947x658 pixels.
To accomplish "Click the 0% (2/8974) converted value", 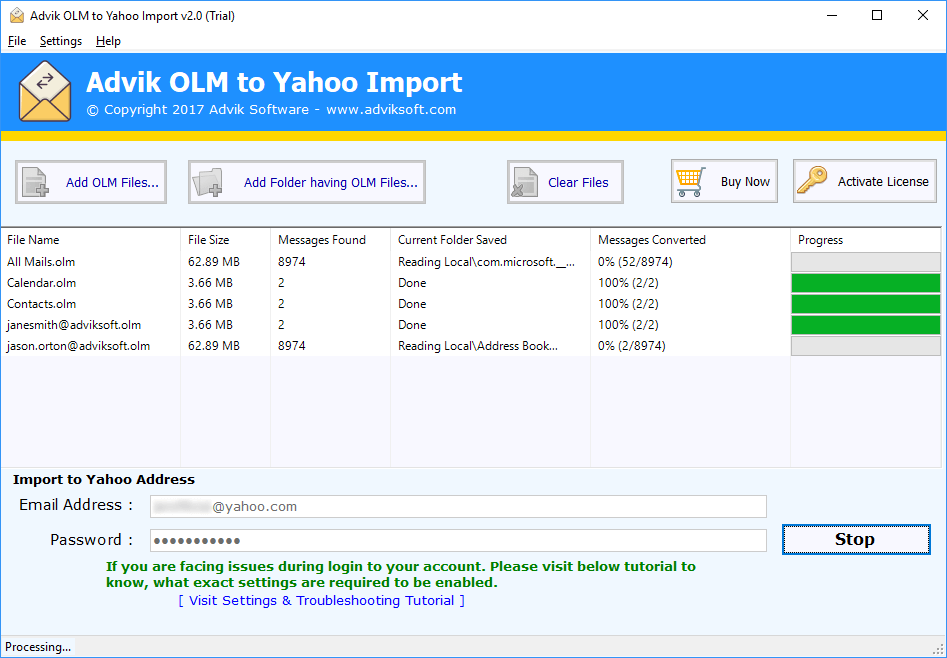I will point(632,346).
